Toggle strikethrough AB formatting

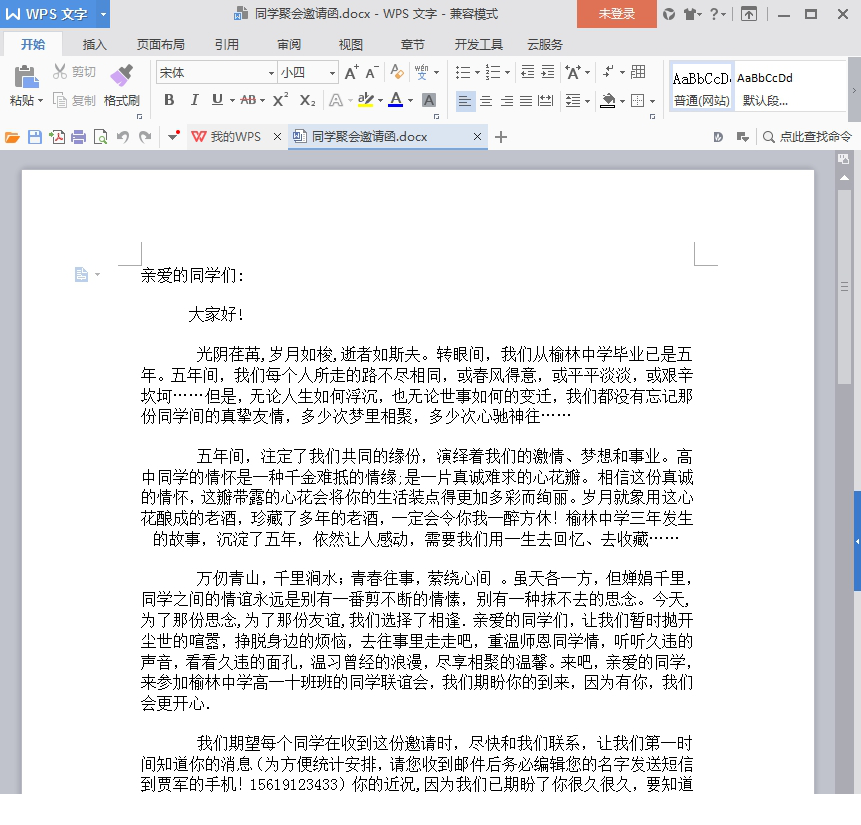click(248, 100)
